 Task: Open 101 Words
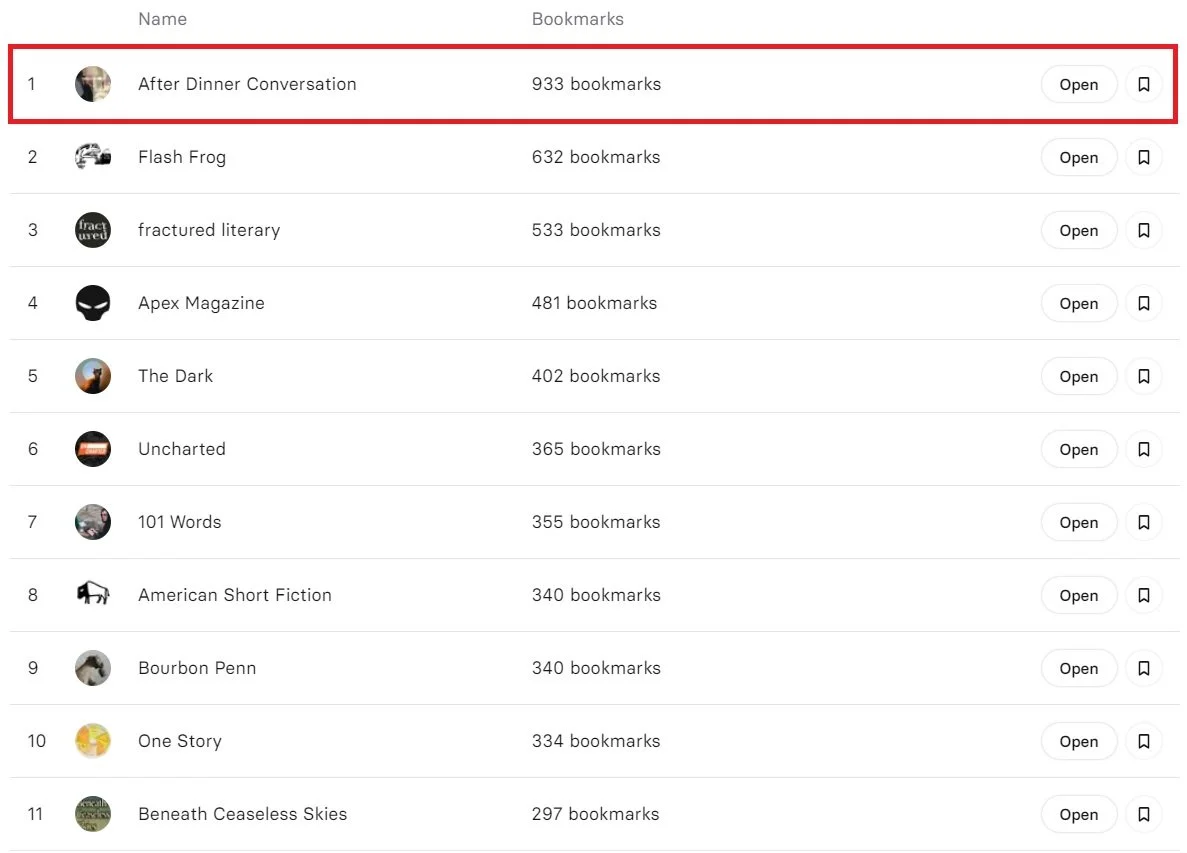pyautogui.click(x=1079, y=522)
